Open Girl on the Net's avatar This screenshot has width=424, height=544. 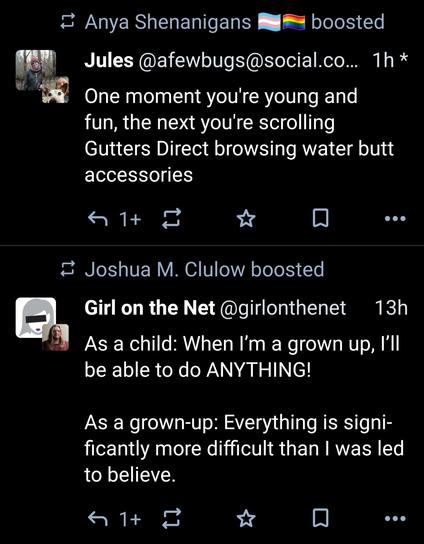(x=36, y=317)
